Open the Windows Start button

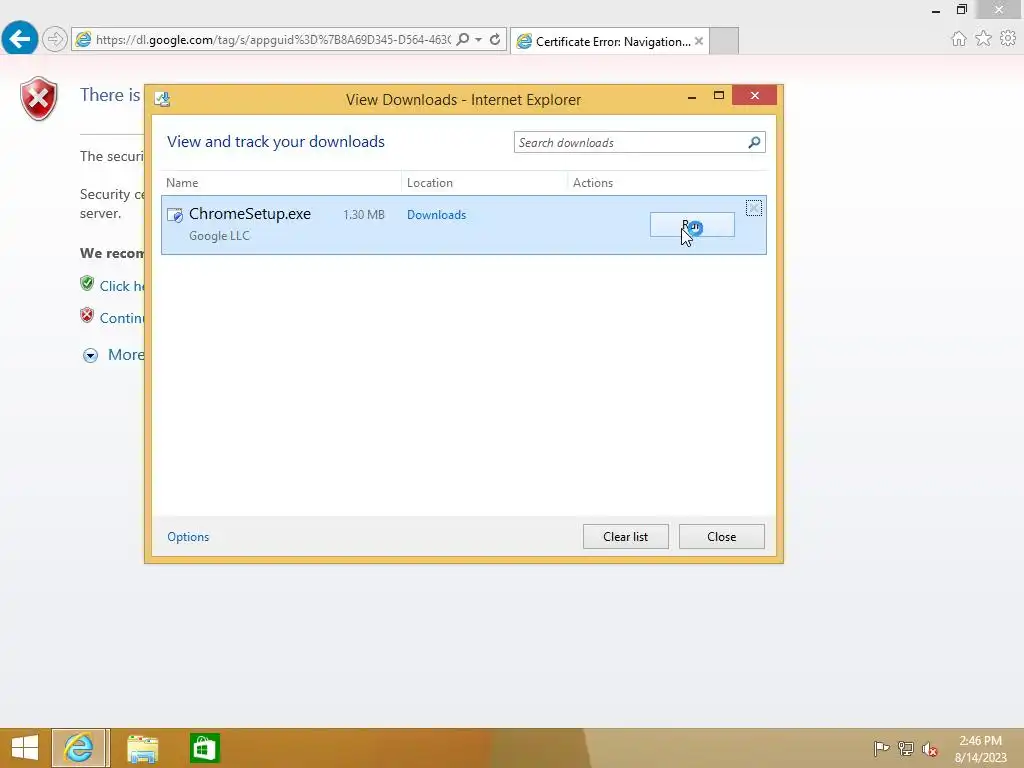tap(25, 748)
